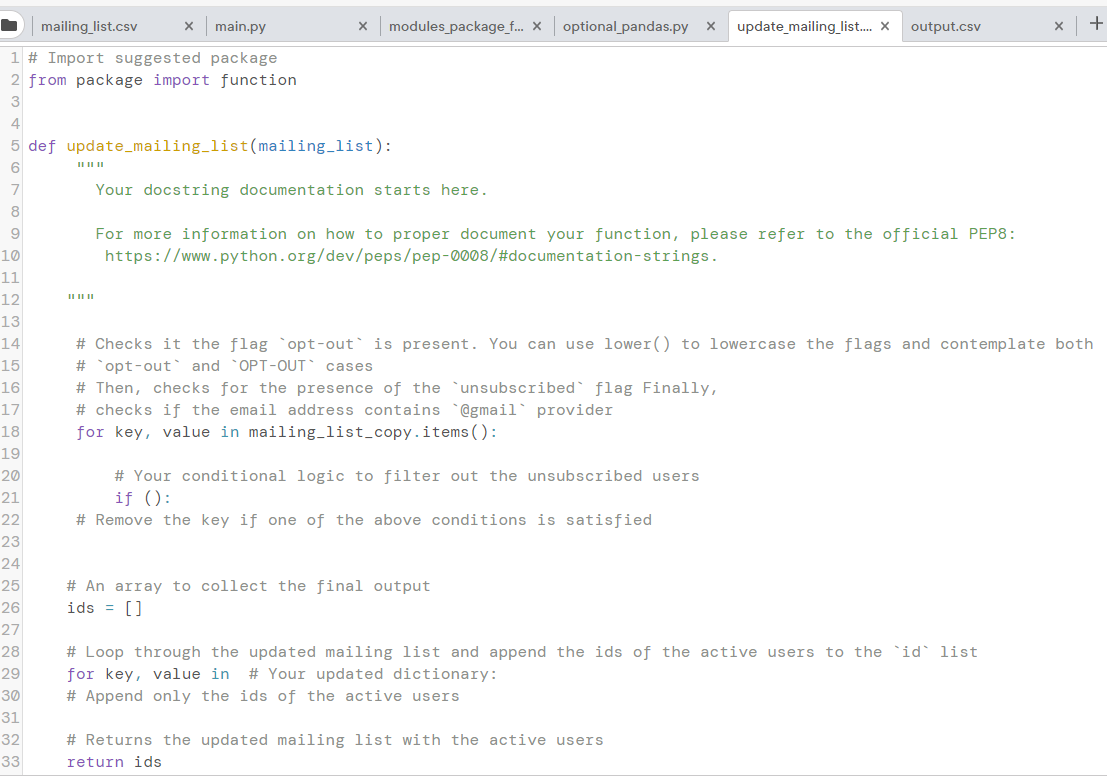This screenshot has width=1107, height=782.
Task: Close the update_mailing_list tab
Action: [x=885, y=26]
